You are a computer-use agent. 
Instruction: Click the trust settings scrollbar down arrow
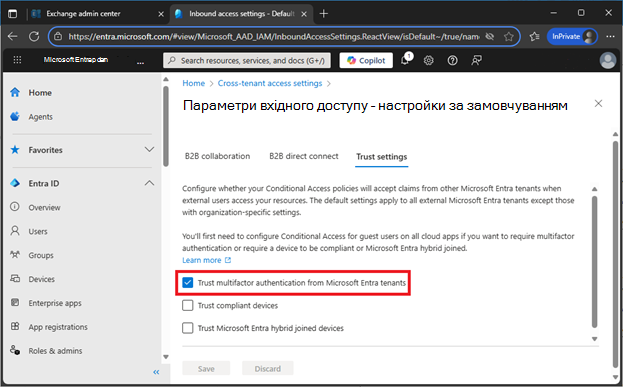[x=594, y=339]
